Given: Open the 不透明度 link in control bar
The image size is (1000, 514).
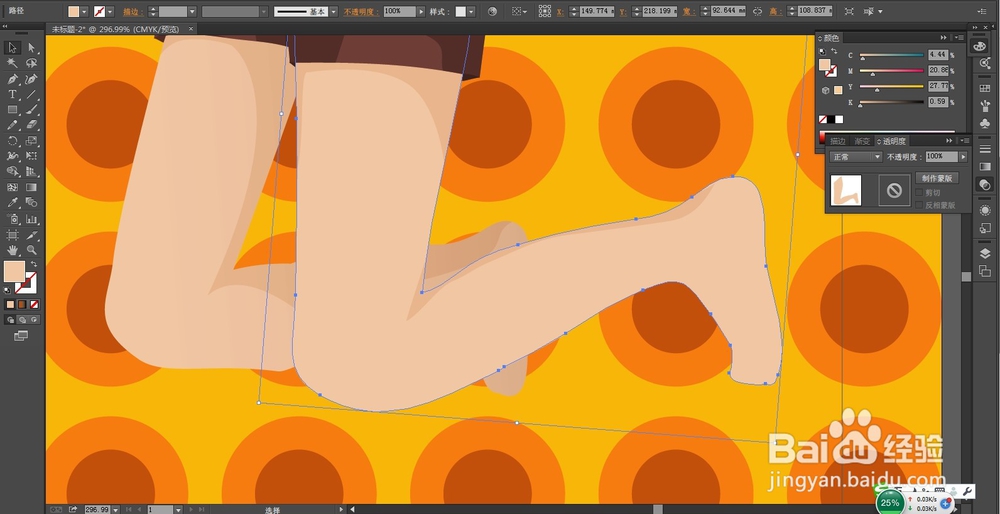Looking at the screenshot, I should click(360, 11).
